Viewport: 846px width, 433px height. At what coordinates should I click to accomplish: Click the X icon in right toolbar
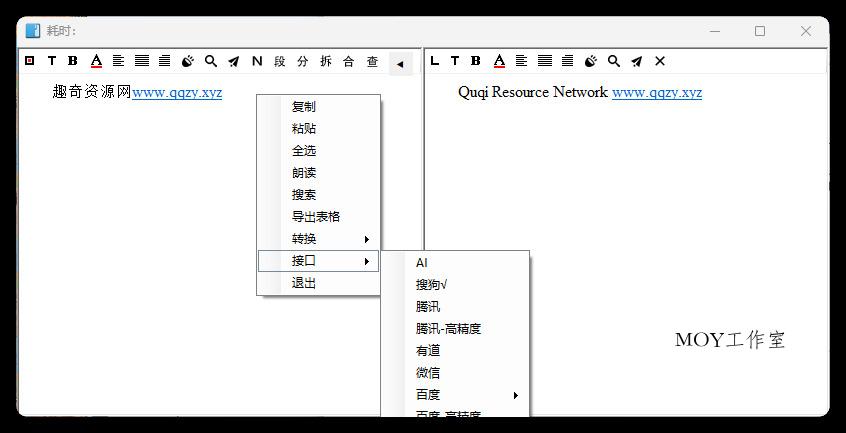660,61
